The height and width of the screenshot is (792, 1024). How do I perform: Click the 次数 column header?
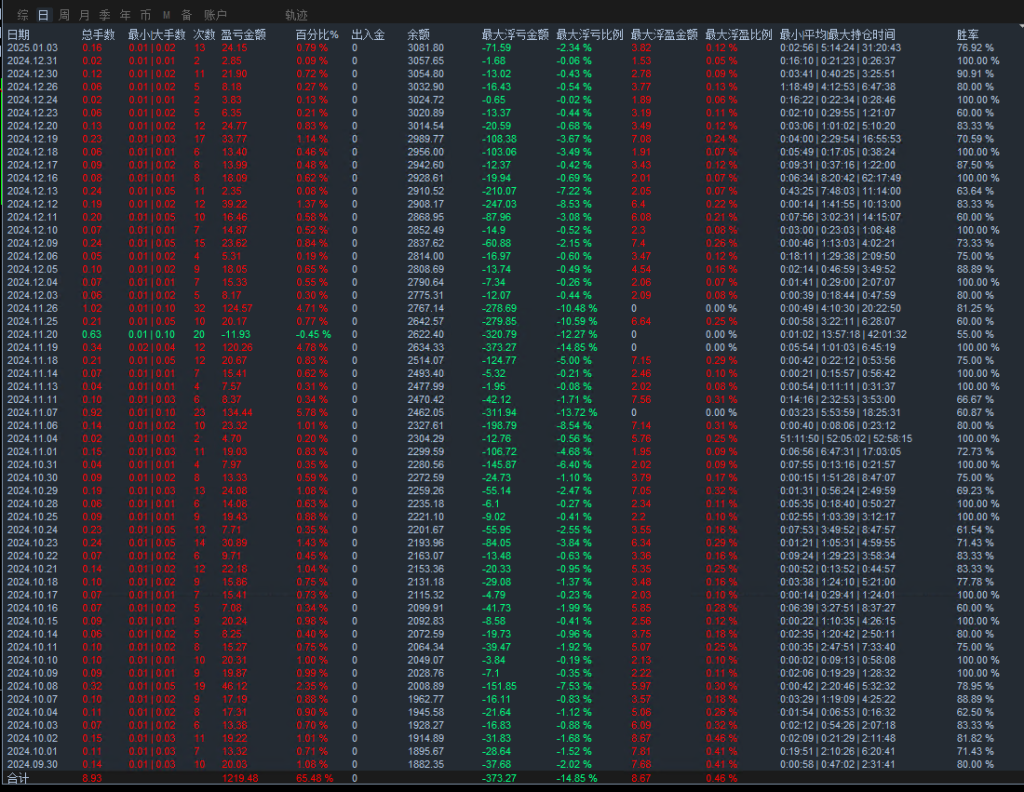coord(203,34)
